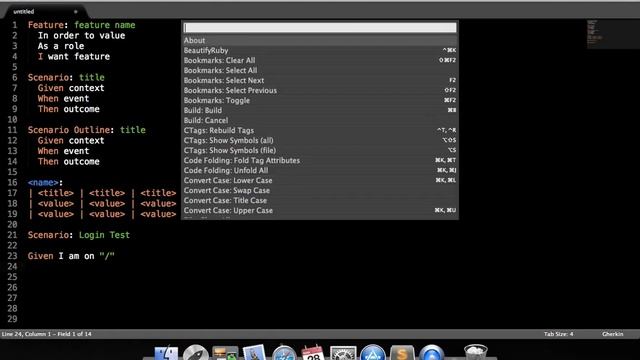This screenshot has height=360, width=640.
Task: Open the Tab Size: 4 selector
Action: (558, 334)
